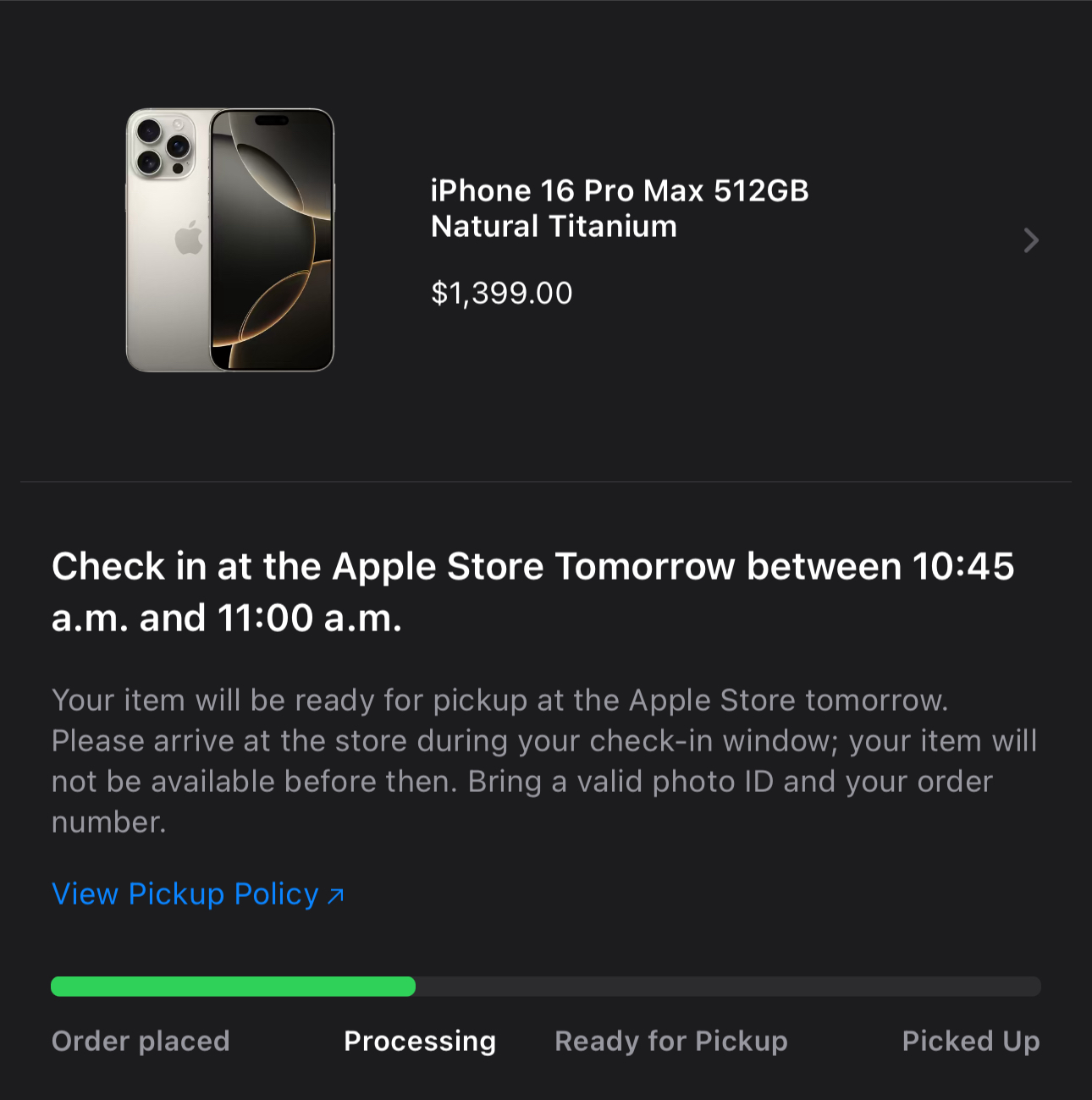Click the unfilled gray part of progress bar

(x=728, y=986)
